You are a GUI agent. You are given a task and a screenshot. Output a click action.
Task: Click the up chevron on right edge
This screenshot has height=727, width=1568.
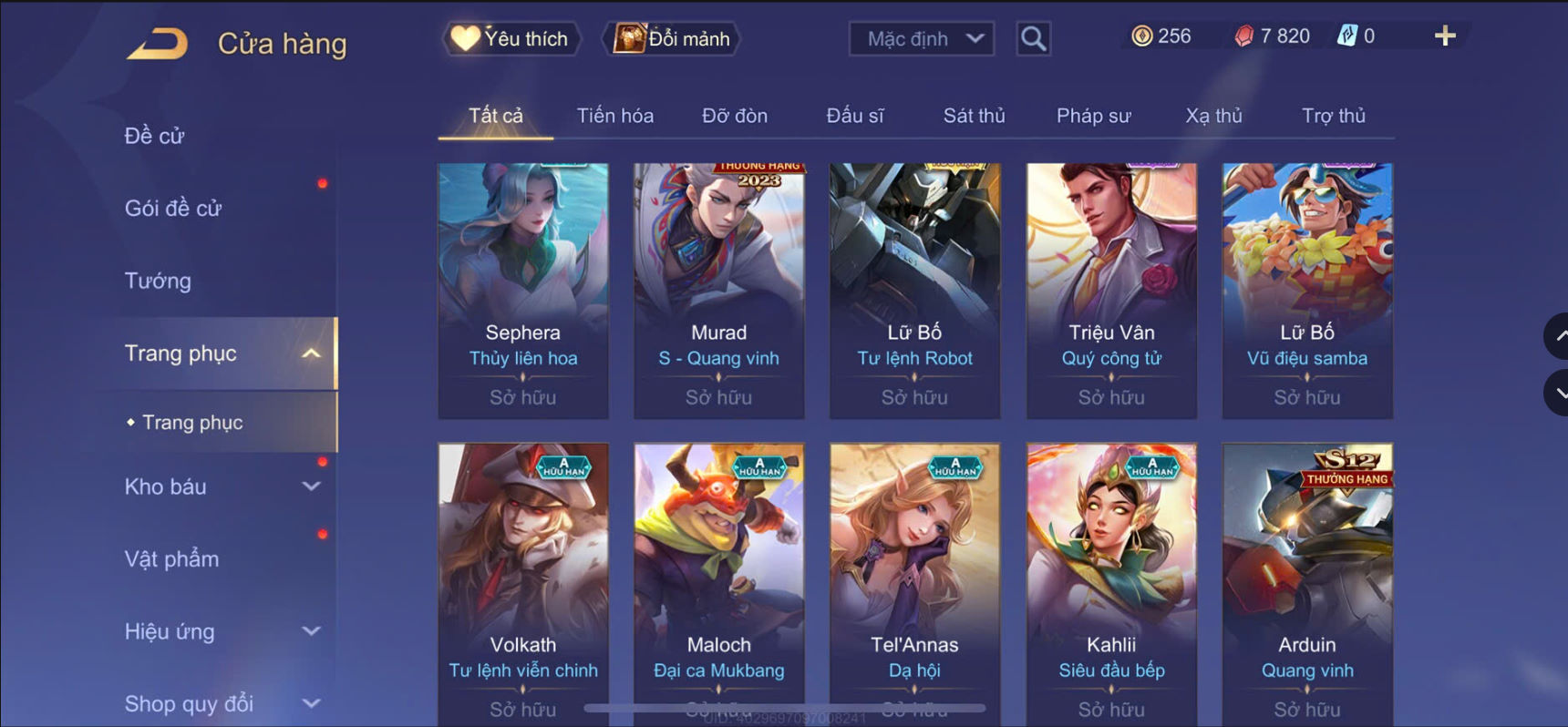click(x=1558, y=336)
